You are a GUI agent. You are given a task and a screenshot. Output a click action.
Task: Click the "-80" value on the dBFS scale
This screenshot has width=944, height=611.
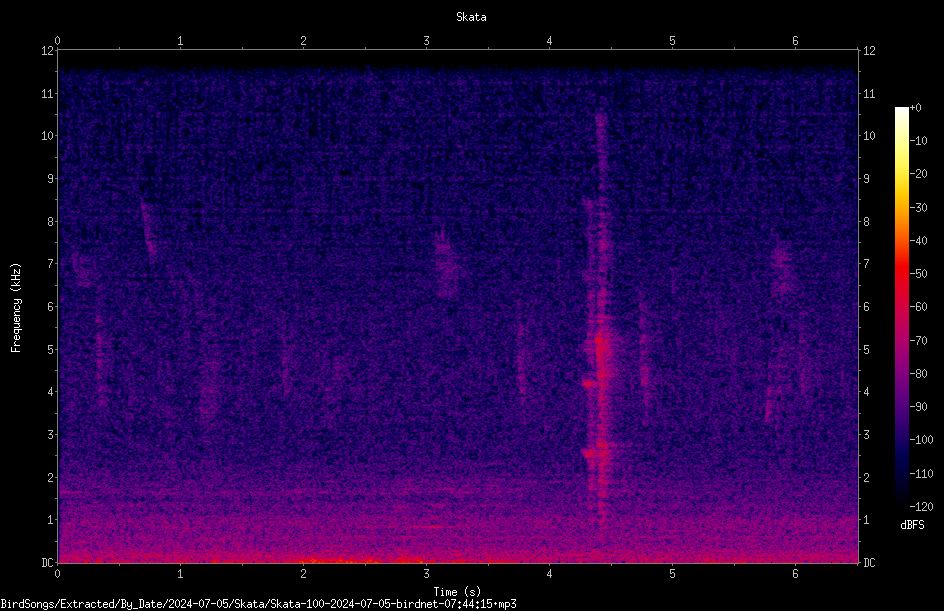pyautogui.click(x=919, y=374)
